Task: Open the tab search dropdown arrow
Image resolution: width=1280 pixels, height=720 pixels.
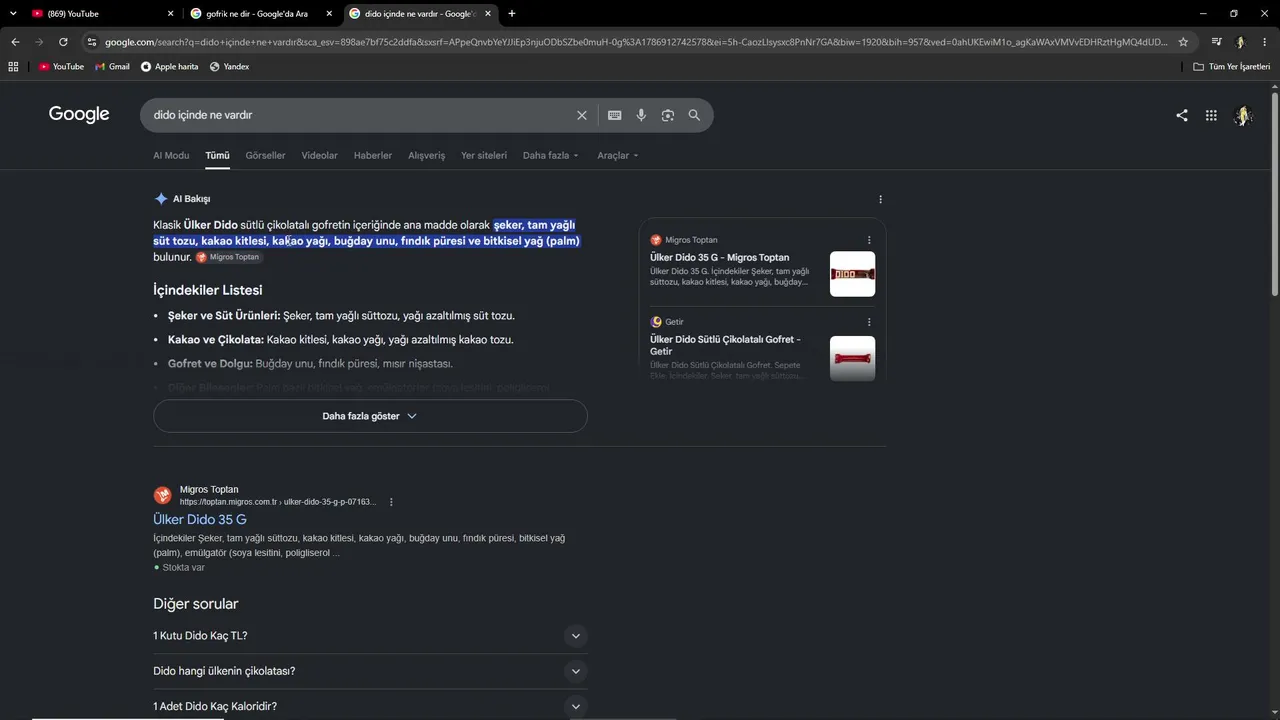Action: coord(13,13)
